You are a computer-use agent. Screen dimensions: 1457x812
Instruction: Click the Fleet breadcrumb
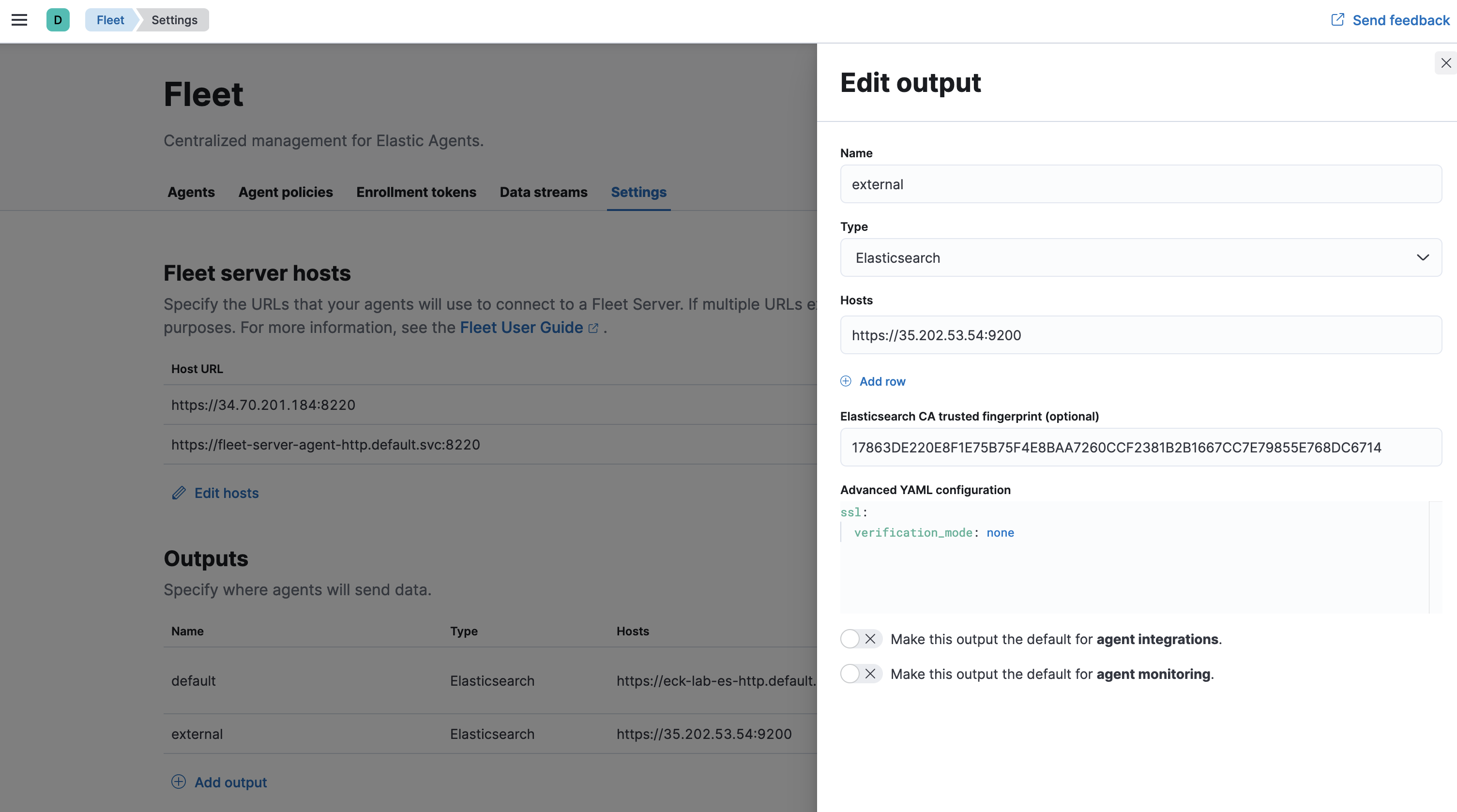click(110, 20)
